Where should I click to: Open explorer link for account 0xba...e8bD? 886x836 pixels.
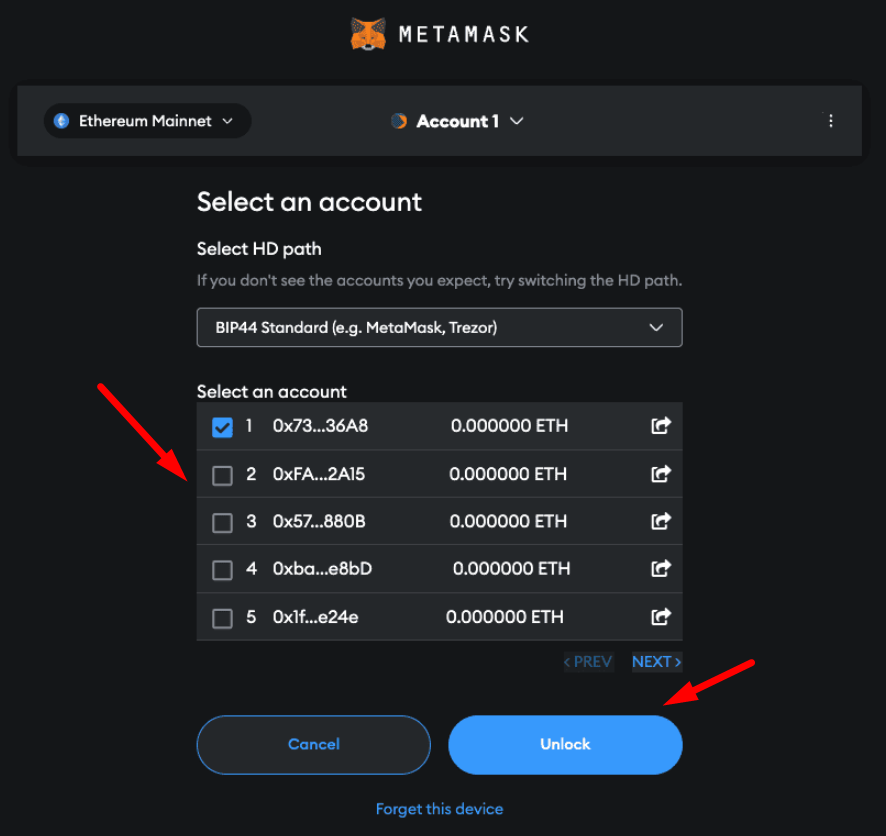(x=661, y=568)
